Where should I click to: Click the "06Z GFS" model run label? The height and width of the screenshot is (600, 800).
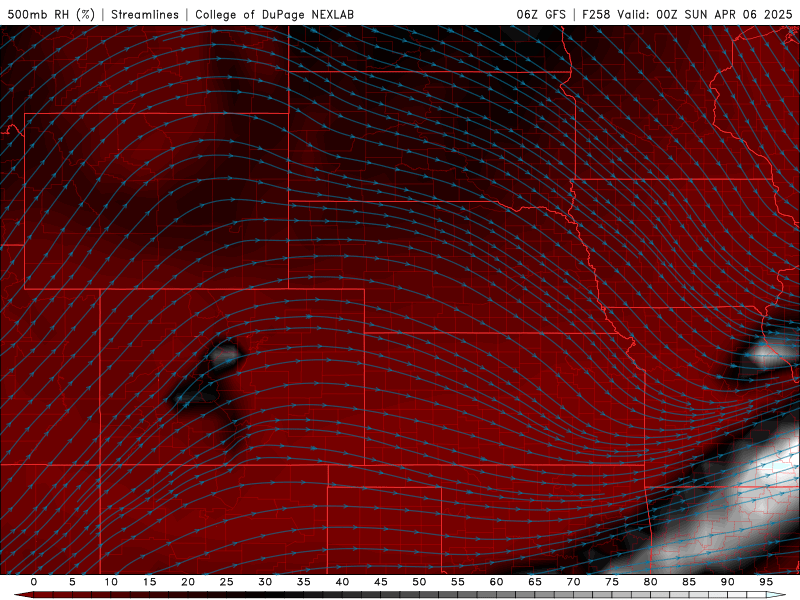pos(541,14)
